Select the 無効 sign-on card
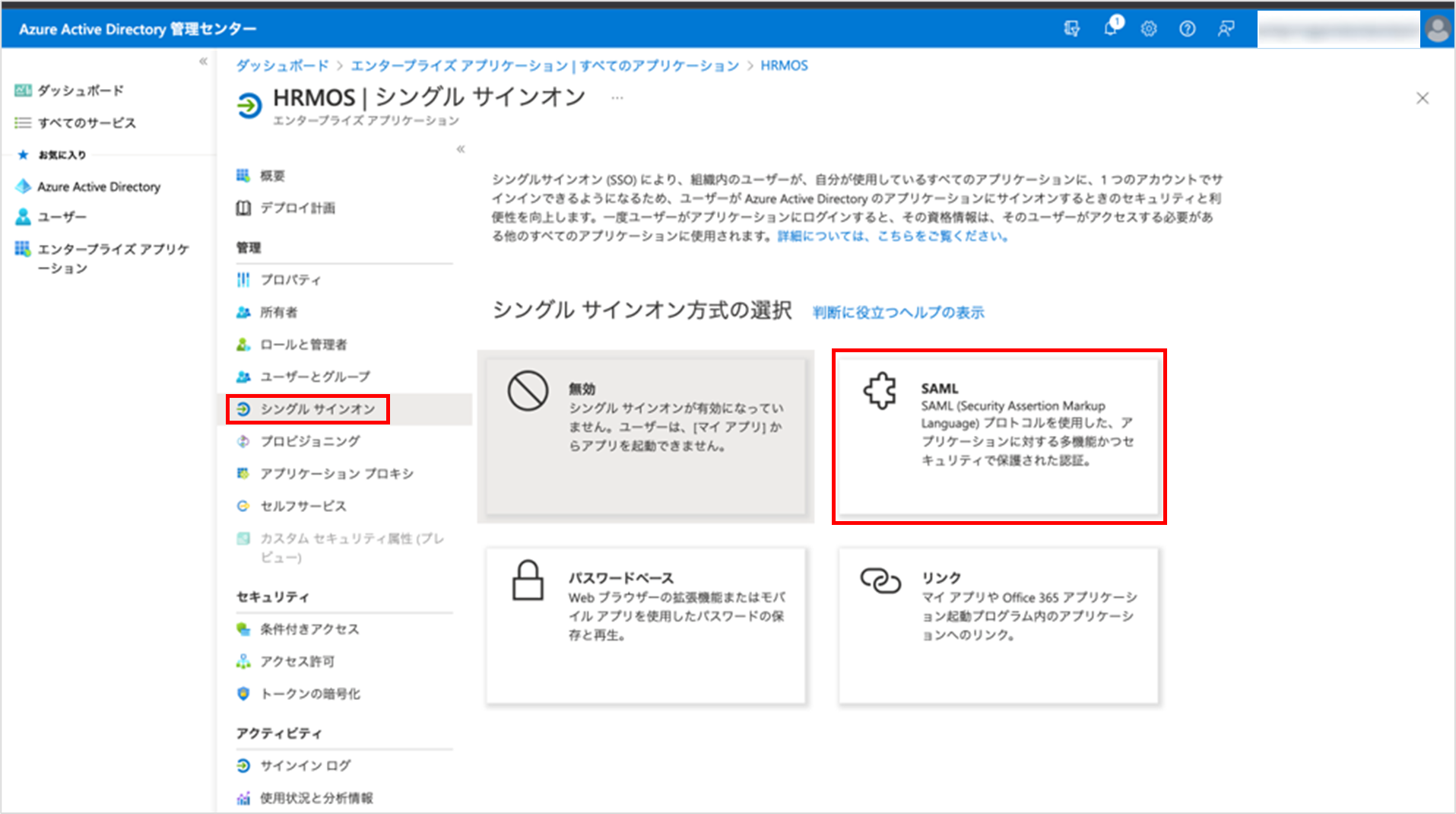This screenshot has height=814, width=1456. click(x=646, y=437)
